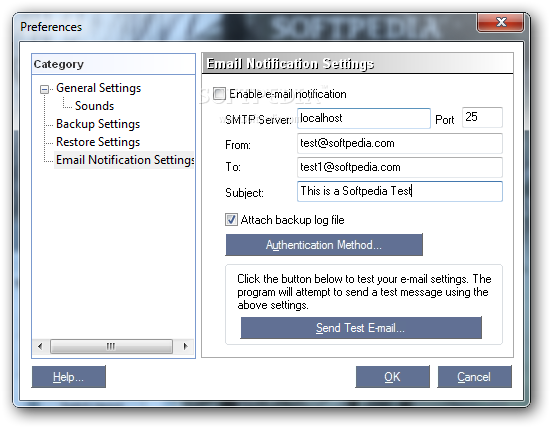Click the Email Notification Settings panel heading
The width and height of the screenshot is (551, 428).
tap(290, 64)
